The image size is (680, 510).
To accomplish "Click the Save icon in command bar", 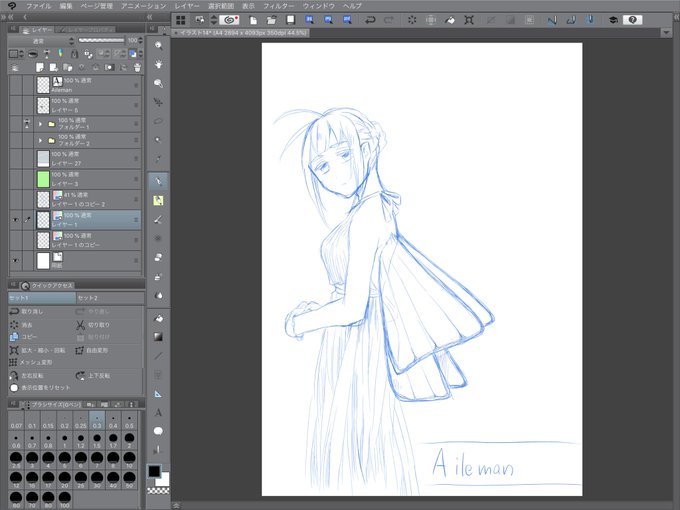I will coord(291,20).
